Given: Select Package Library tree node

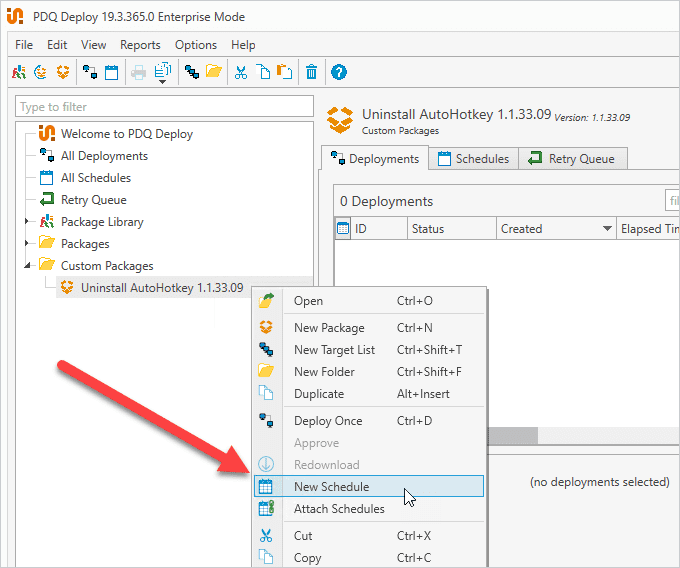Looking at the screenshot, I should click(102, 222).
